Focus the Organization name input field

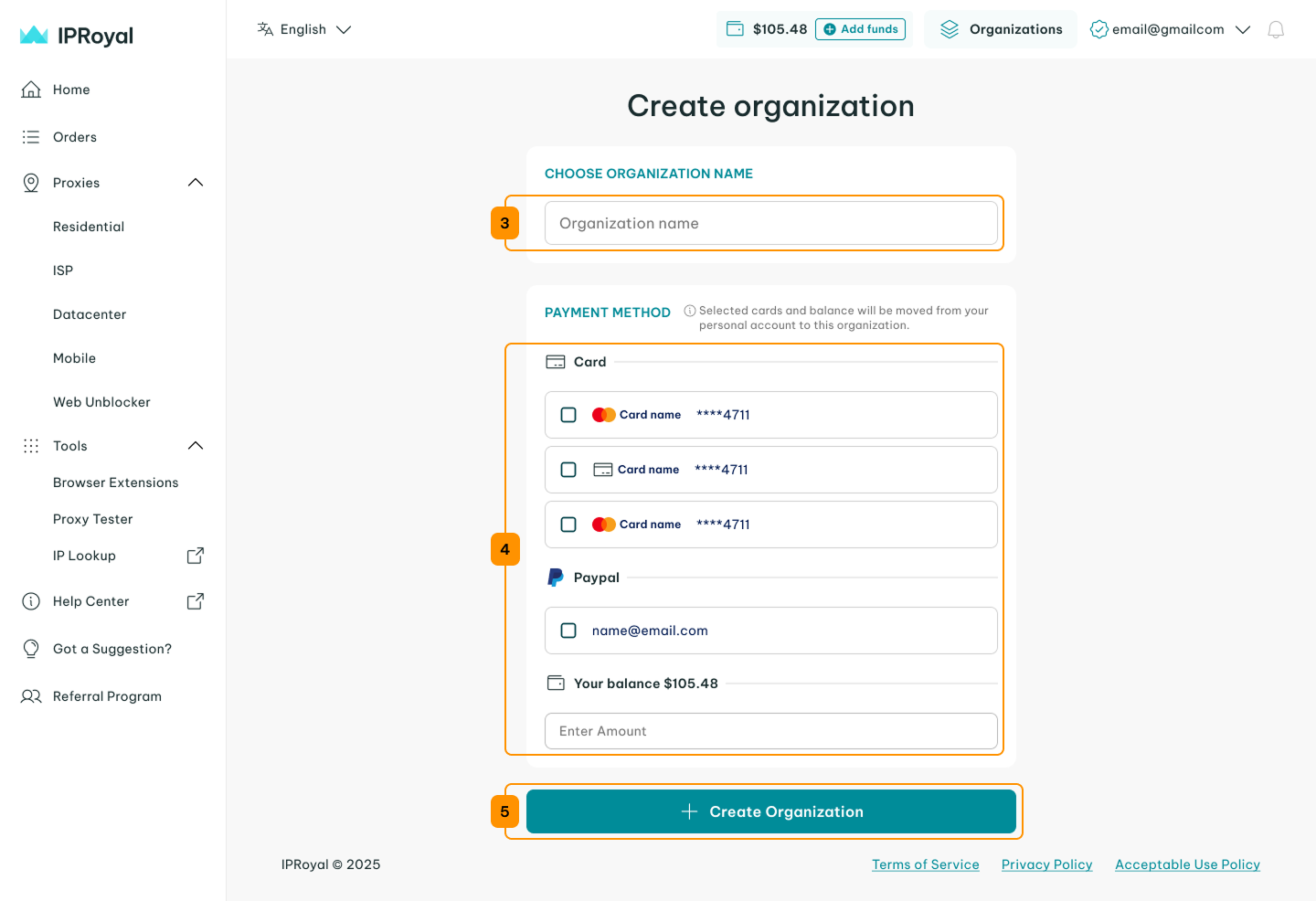pyautogui.click(x=770, y=223)
